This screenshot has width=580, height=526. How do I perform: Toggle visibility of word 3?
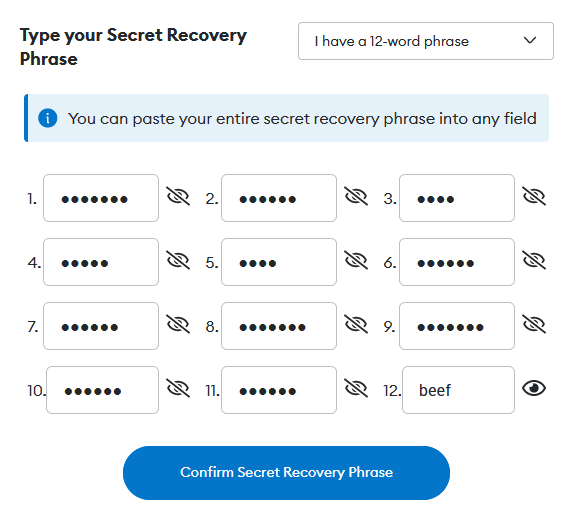(x=534, y=196)
